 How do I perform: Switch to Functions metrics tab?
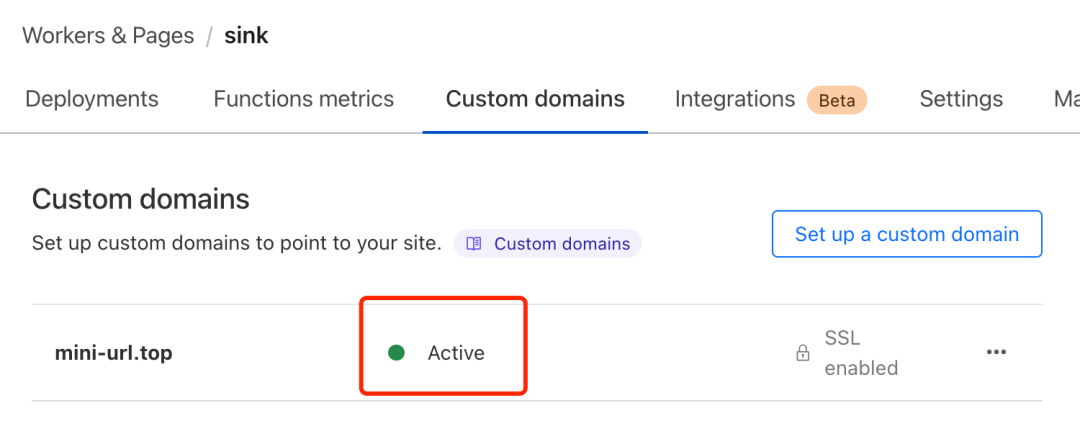click(x=304, y=99)
